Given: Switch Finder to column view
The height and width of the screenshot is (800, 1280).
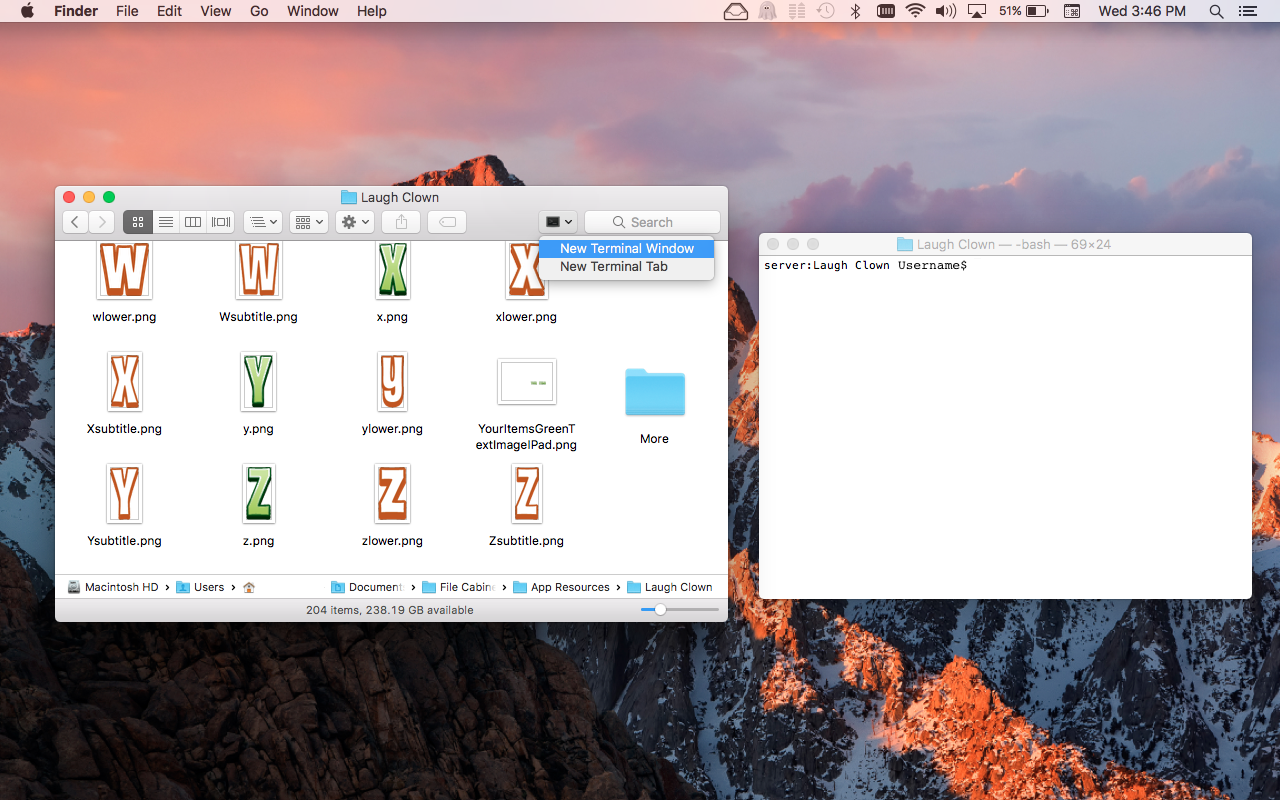Looking at the screenshot, I should coord(194,222).
